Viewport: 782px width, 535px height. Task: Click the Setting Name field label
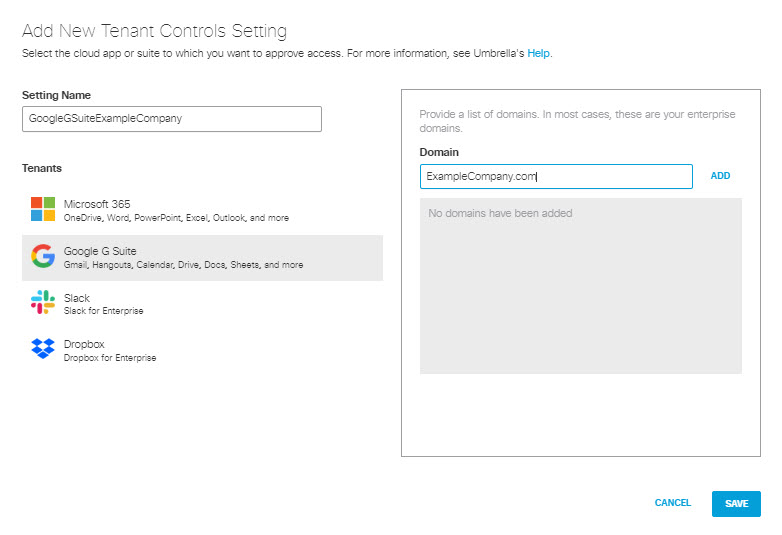[x=56, y=95]
